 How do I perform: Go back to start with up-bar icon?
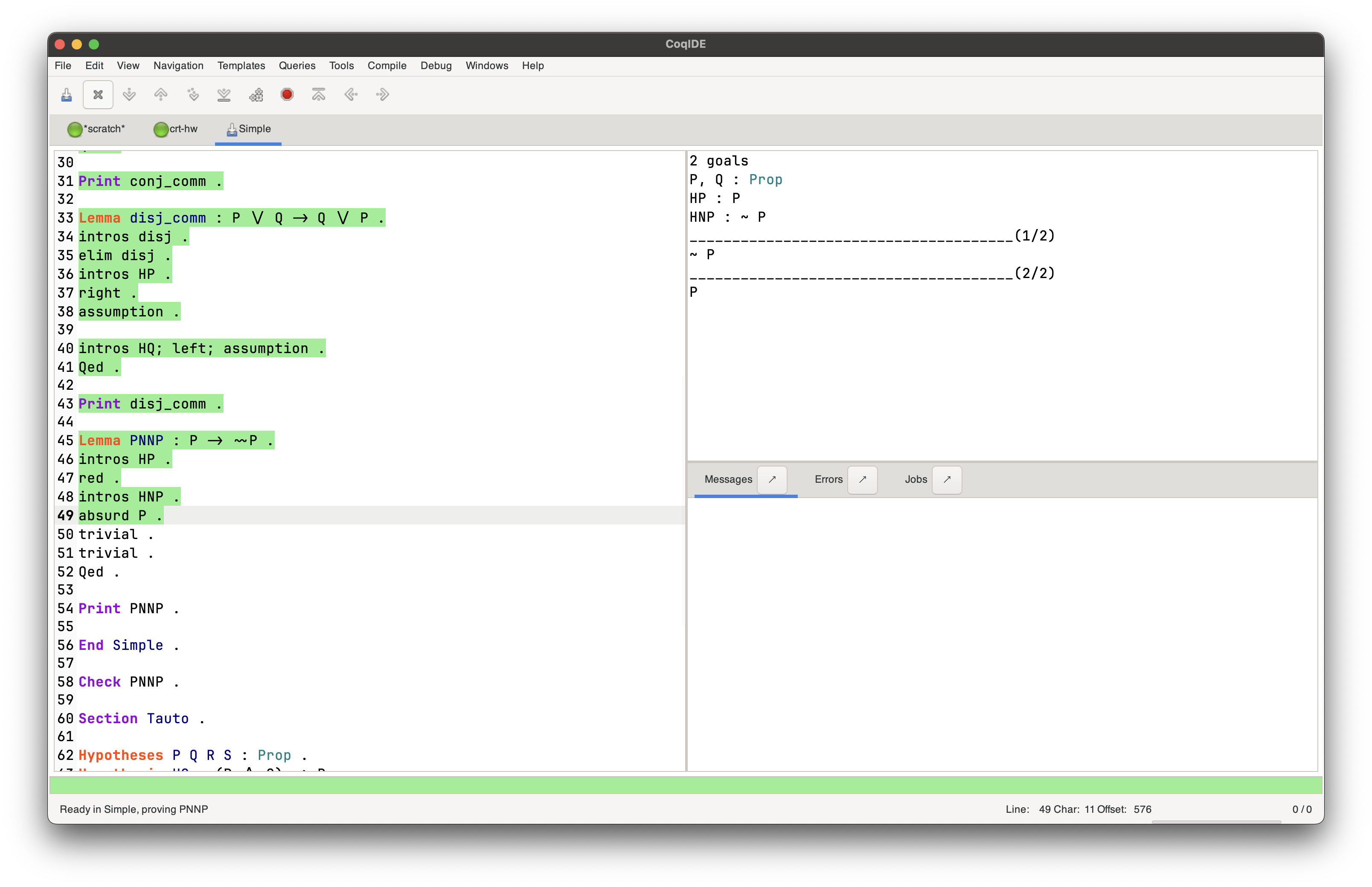tap(319, 95)
